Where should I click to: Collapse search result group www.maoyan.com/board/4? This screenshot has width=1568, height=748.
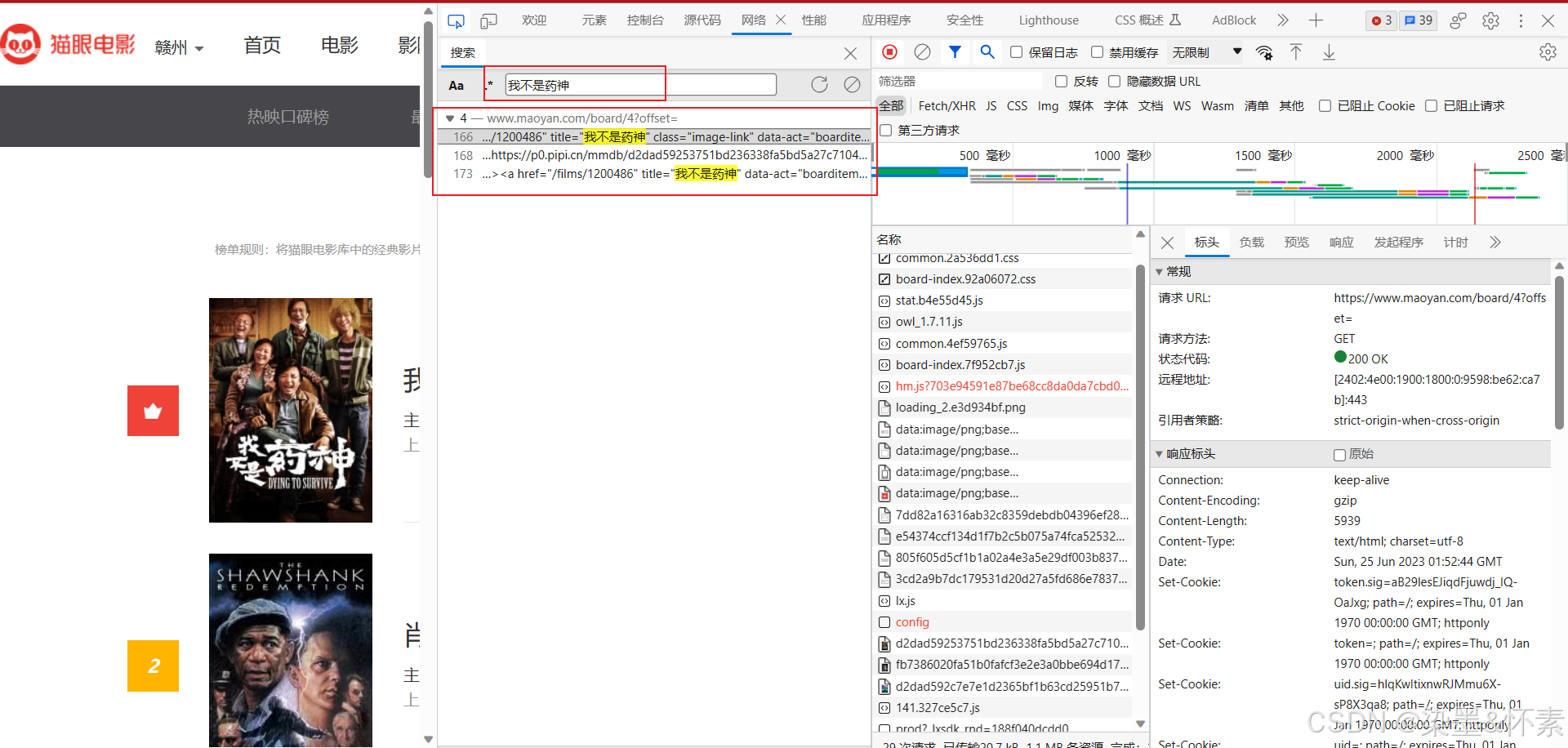tap(449, 118)
